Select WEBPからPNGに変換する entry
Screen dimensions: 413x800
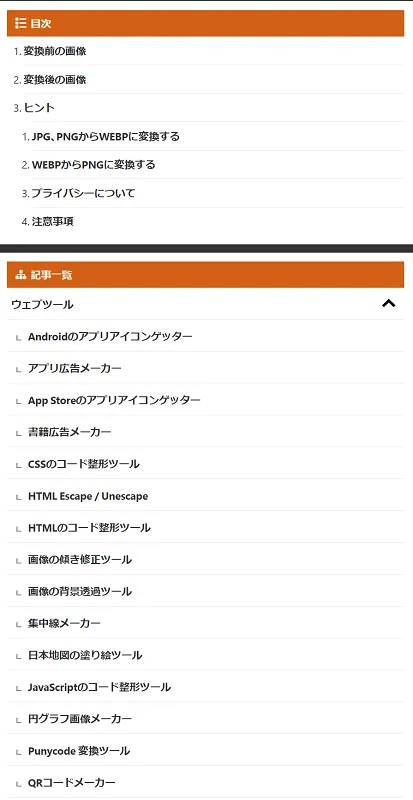[x=93, y=165]
